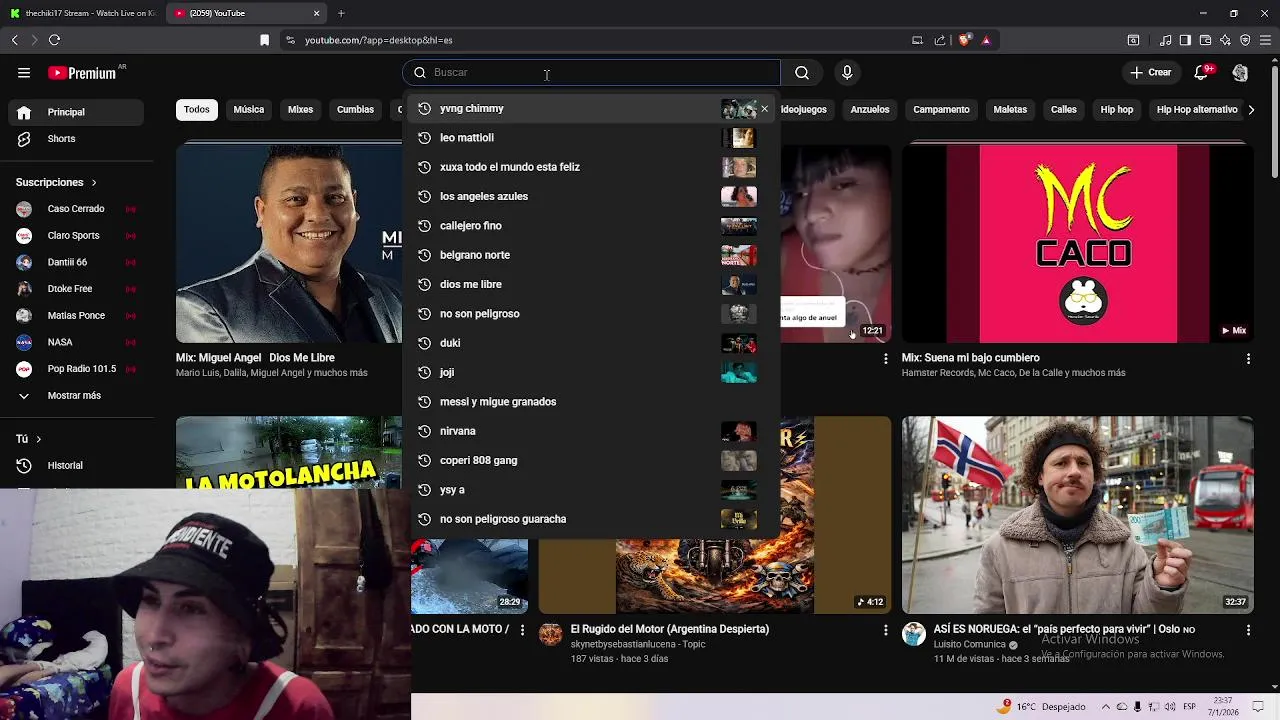Open the YouTube guide hamburger menu

24,72
